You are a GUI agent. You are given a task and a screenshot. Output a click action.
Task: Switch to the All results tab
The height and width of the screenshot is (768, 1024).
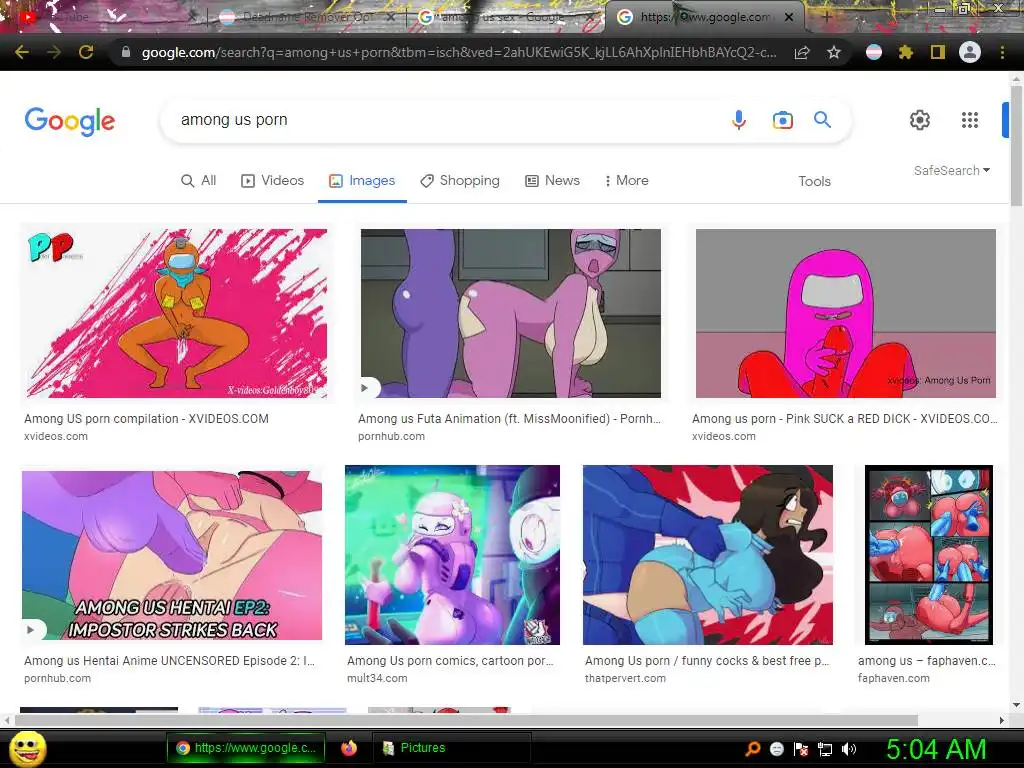199,181
